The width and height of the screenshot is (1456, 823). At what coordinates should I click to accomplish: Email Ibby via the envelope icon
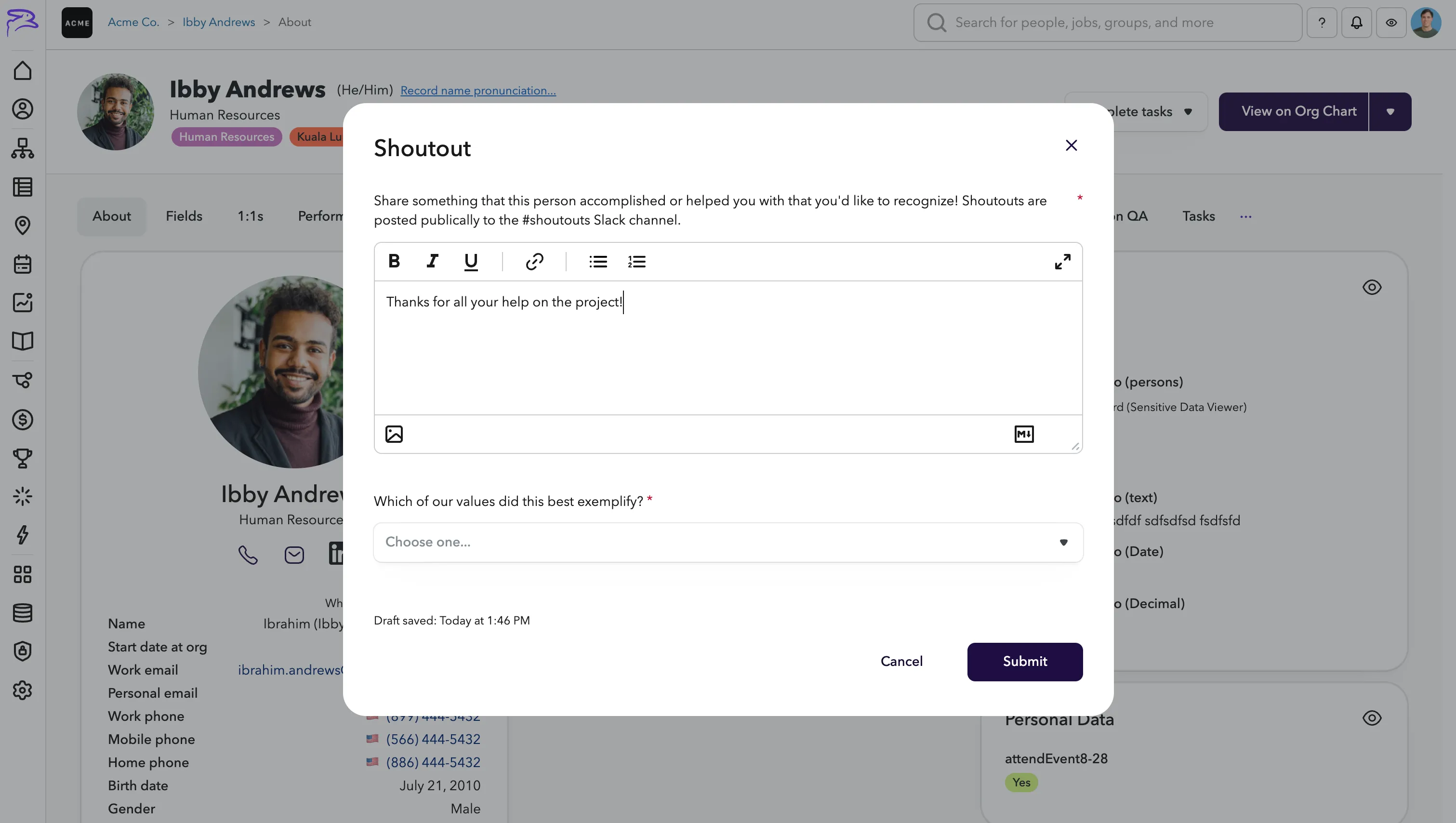(294, 555)
